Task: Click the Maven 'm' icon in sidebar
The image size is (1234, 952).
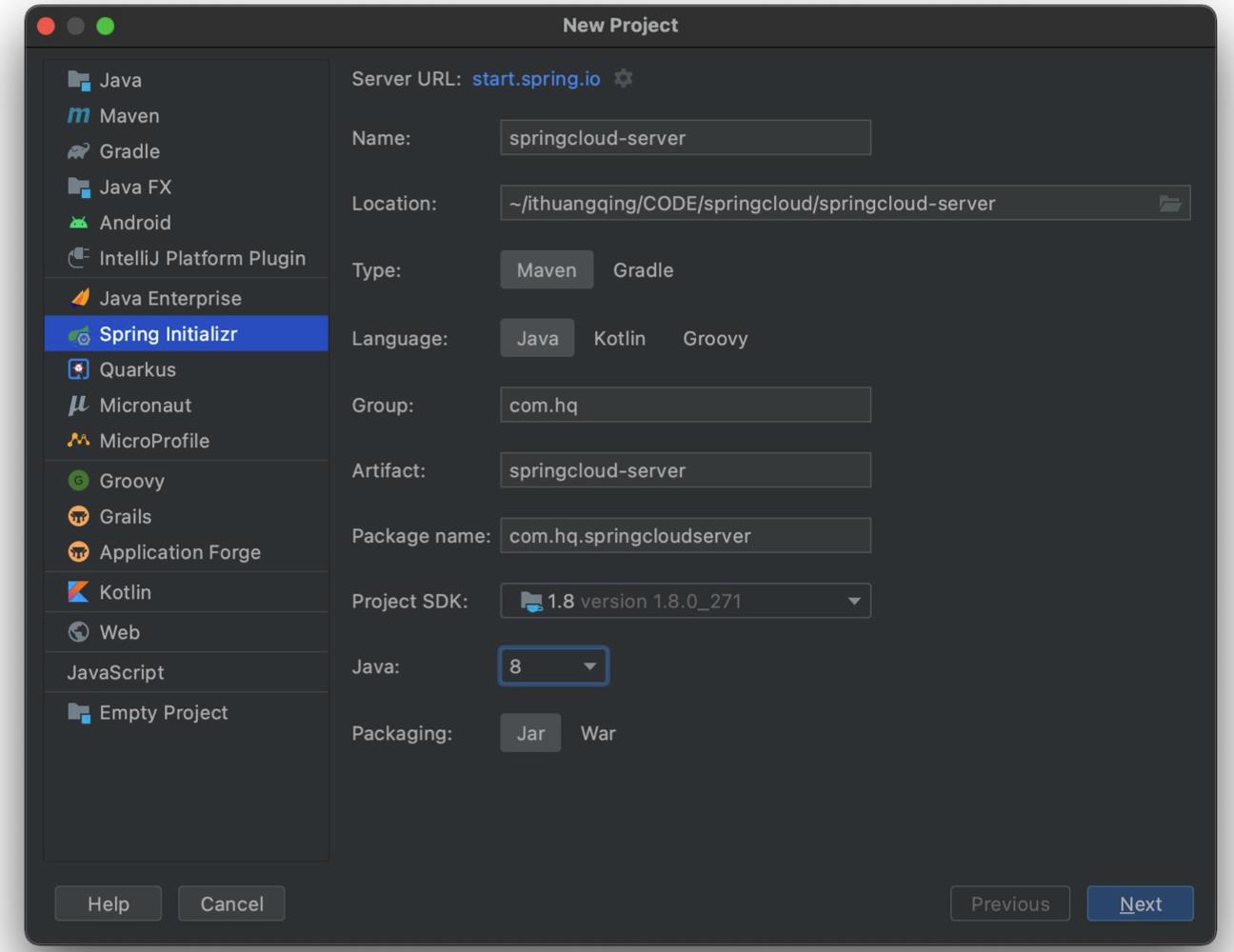Action: [x=78, y=115]
